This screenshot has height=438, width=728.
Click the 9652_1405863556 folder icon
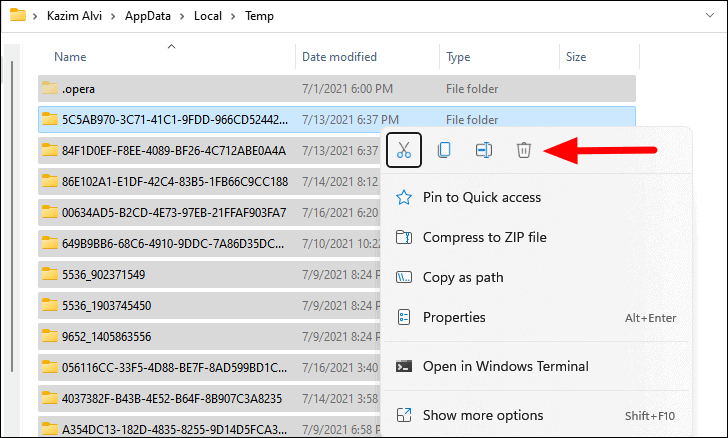(x=49, y=336)
